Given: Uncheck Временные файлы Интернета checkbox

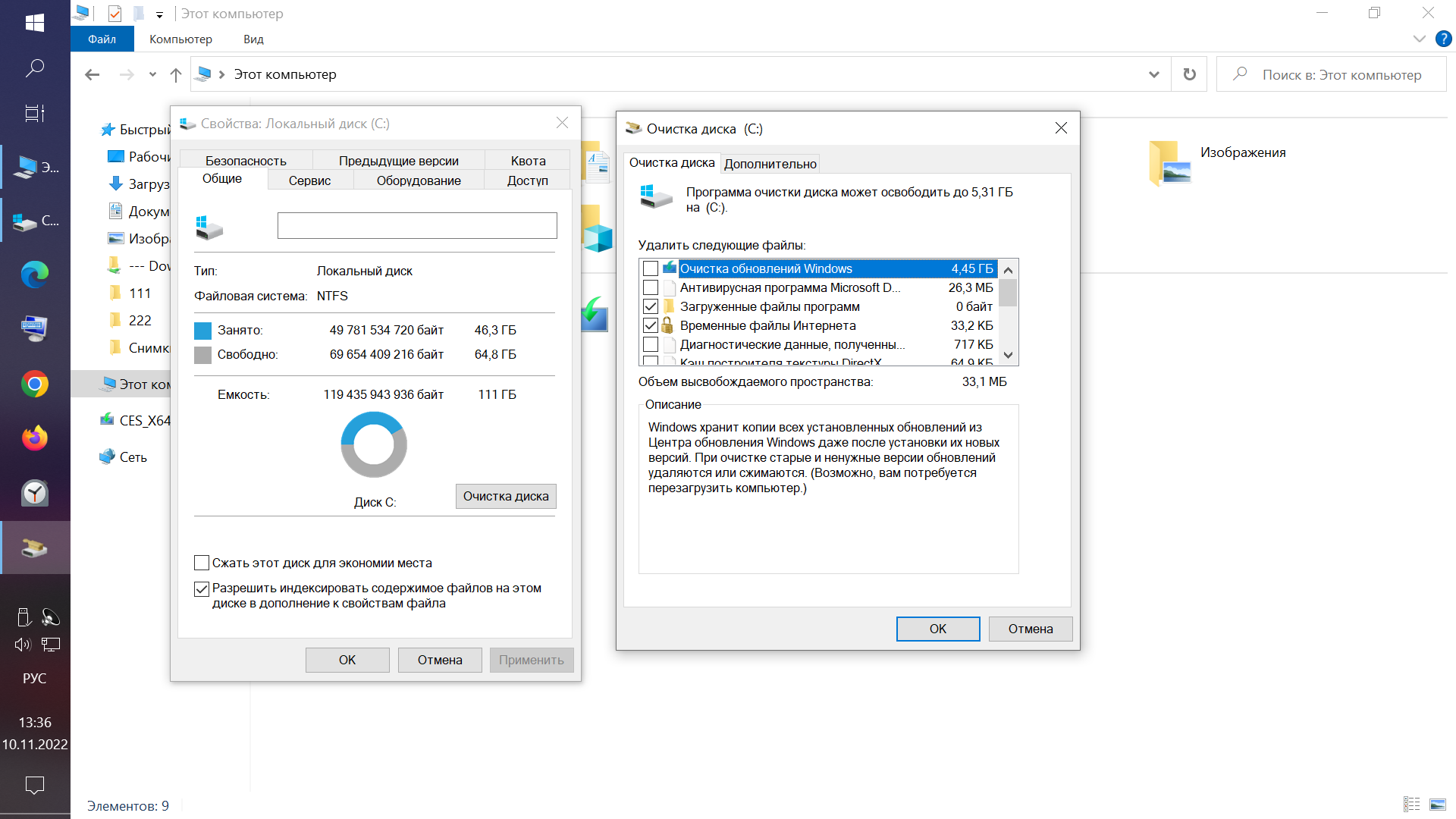Looking at the screenshot, I should (x=651, y=325).
